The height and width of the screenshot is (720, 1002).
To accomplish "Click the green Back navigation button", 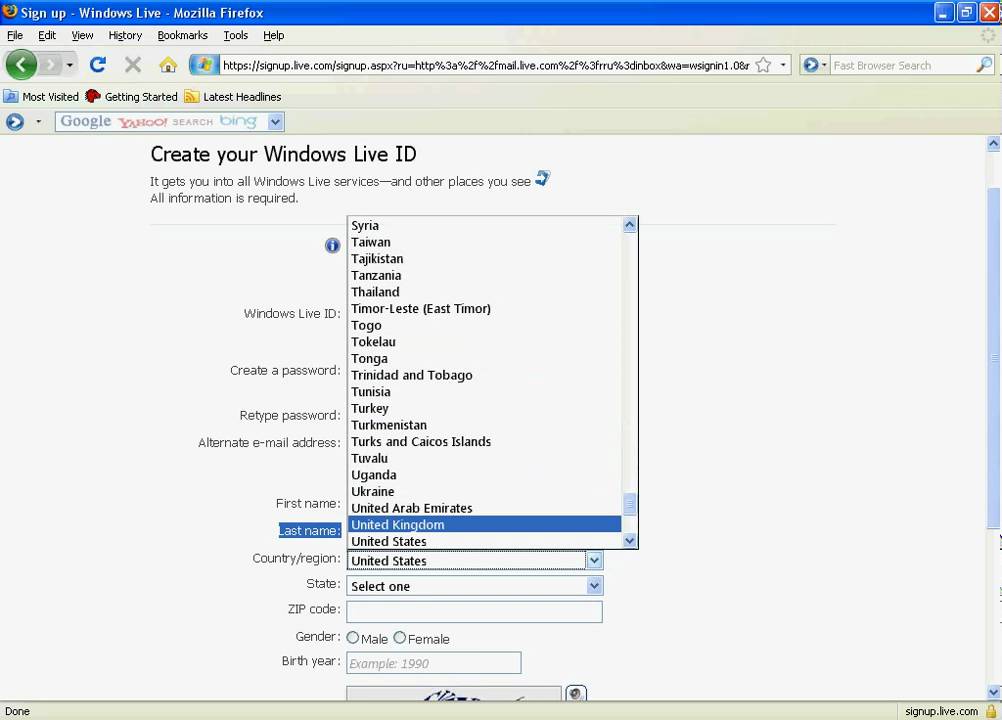I will click(21, 65).
